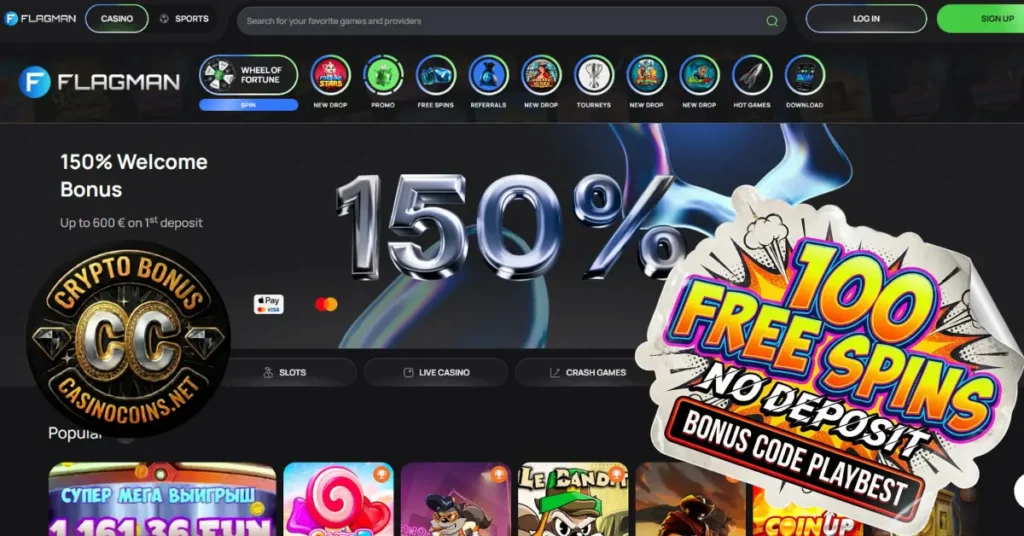Click trophy badge on raccoon game thumbnail
The height and width of the screenshot is (536, 1024).
coord(498,475)
